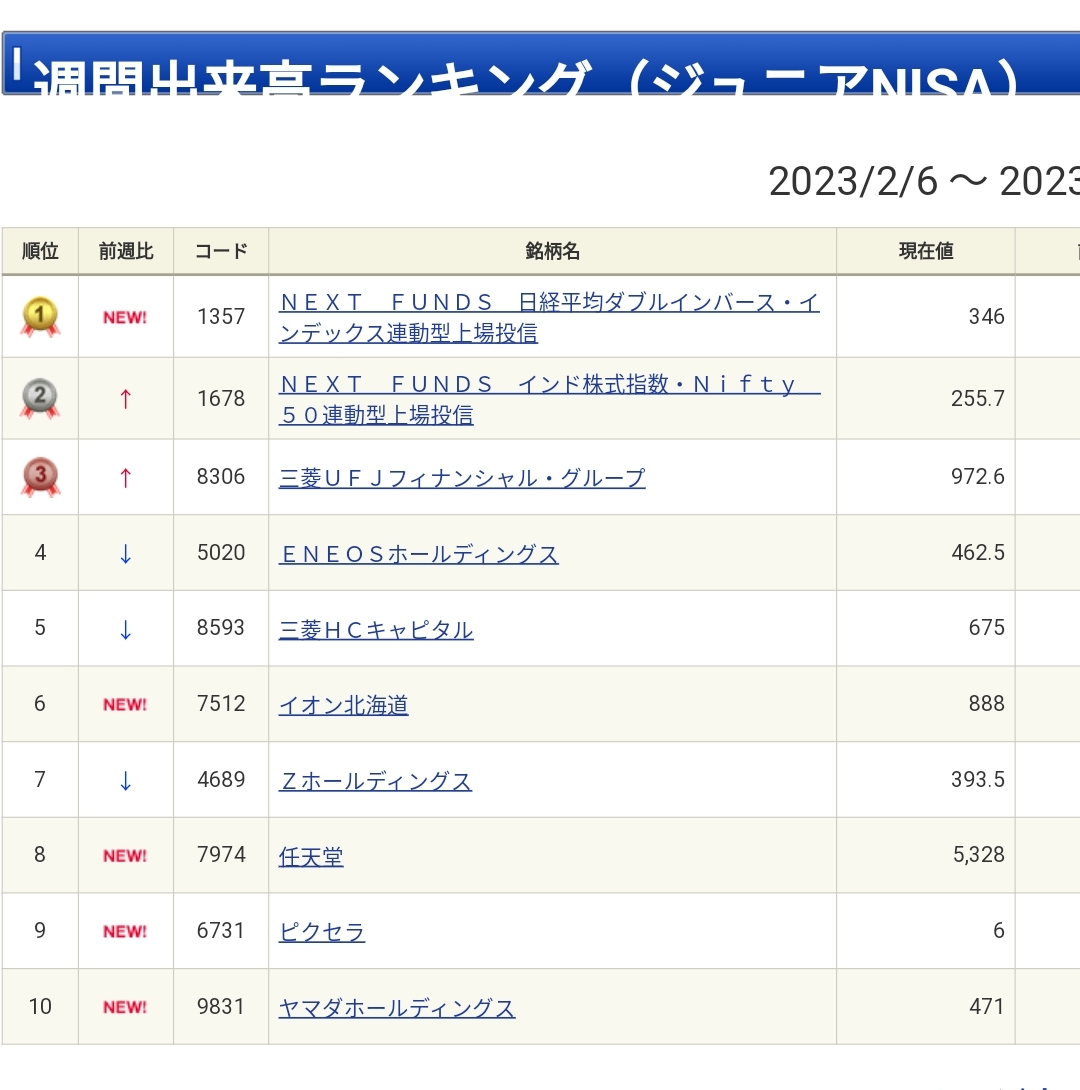Click the NEW! badge in the 6731 row

tap(125, 932)
